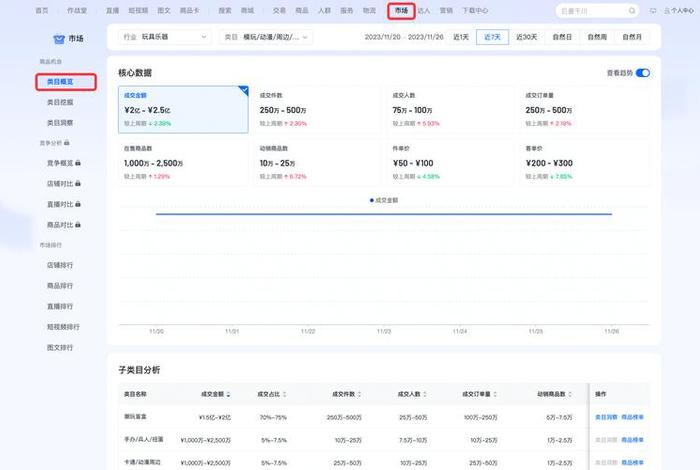The height and width of the screenshot is (470, 700).
Task: Sort the table by 成交件数 column arrows
Action: coord(359,395)
